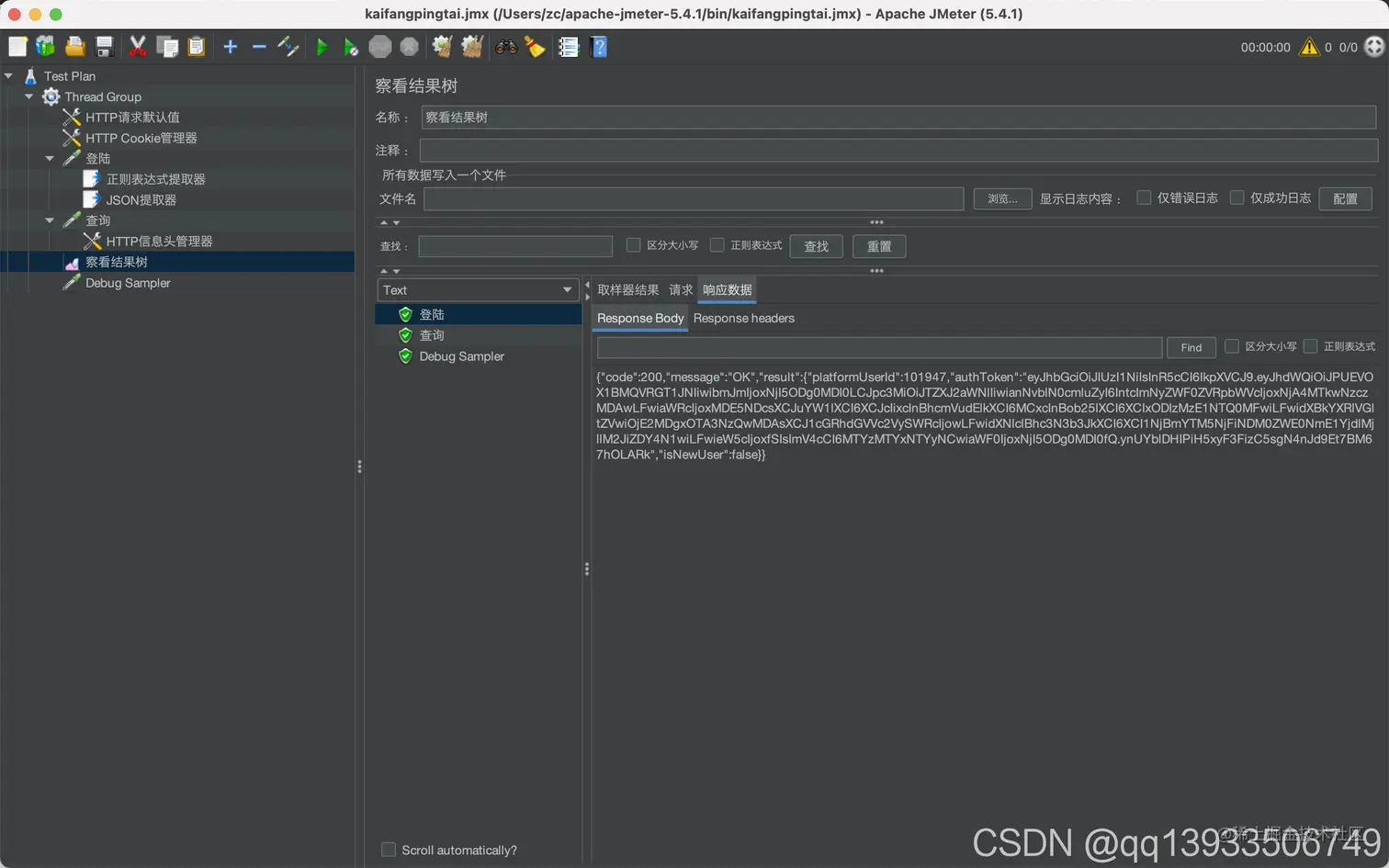Click the Clear All results icon
This screenshot has width=1389, height=868.
472,47
